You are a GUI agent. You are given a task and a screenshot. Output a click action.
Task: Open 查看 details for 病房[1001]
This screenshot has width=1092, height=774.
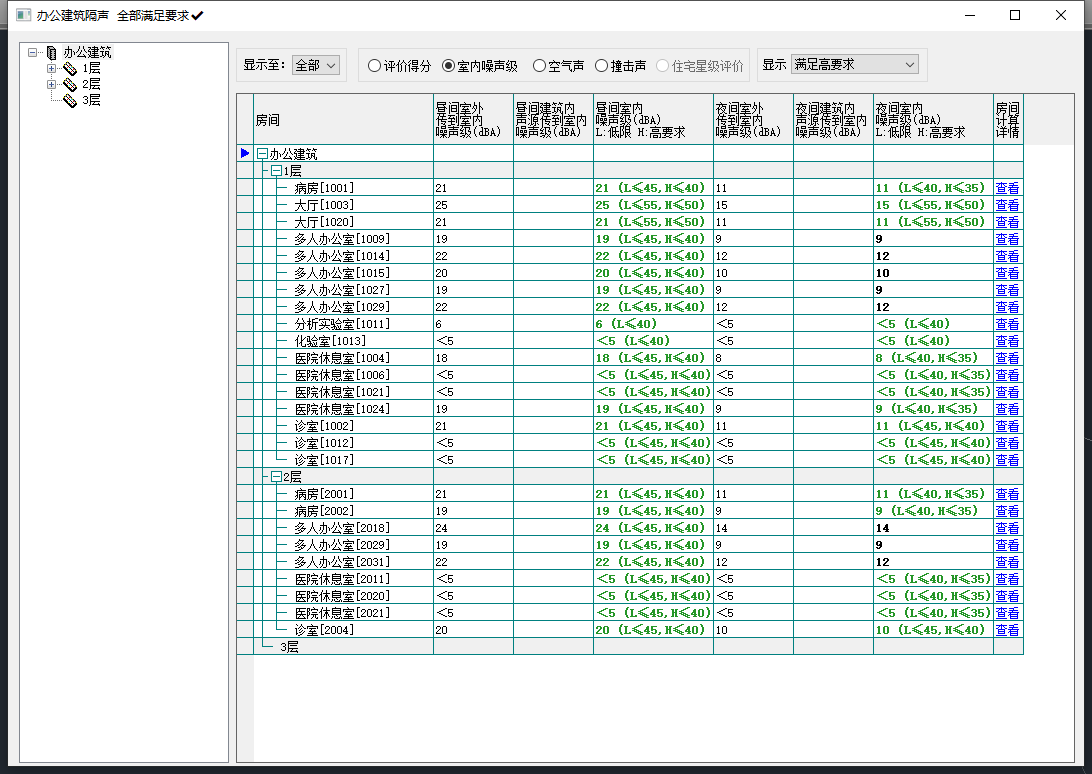click(1007, 188)
